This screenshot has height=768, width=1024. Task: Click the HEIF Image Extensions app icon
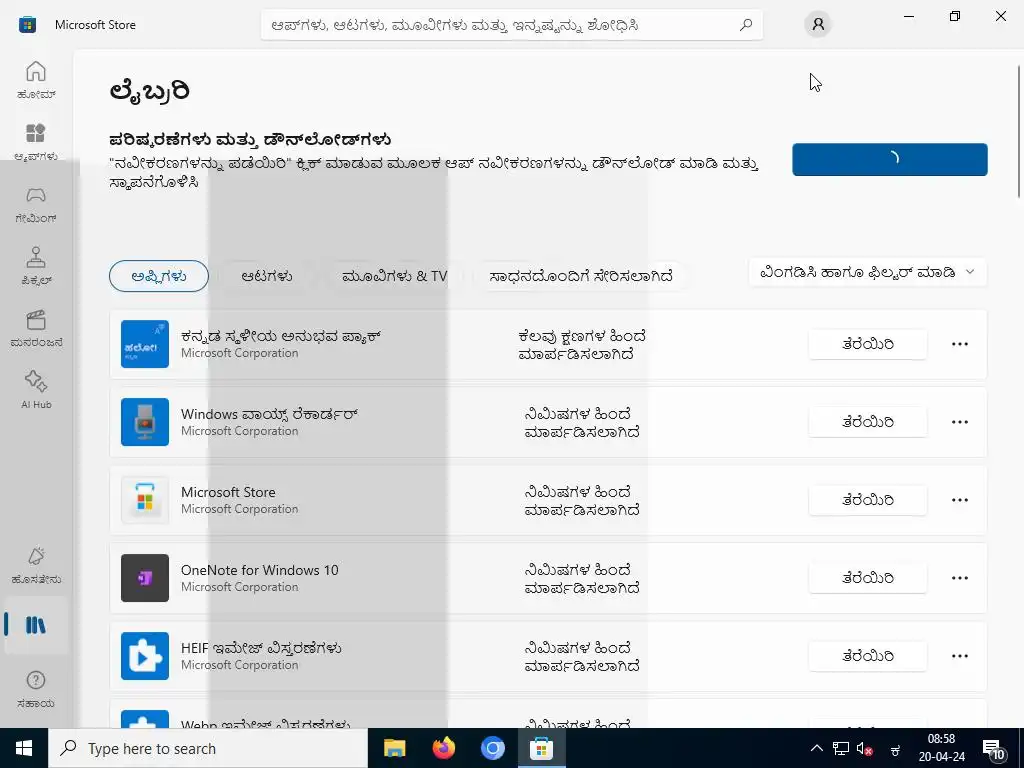(x=145, y=656)
